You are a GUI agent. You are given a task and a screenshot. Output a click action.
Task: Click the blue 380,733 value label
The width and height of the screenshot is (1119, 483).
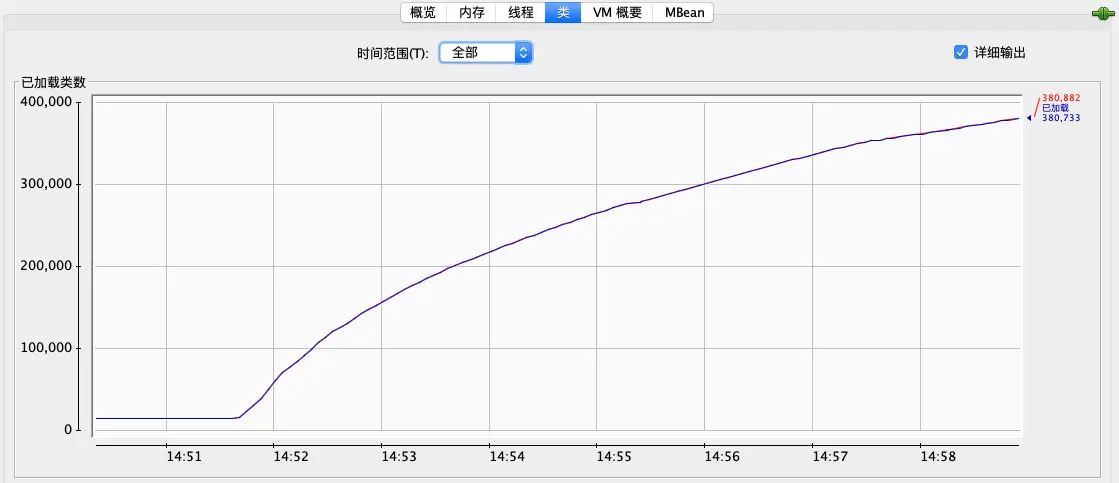1061,118
